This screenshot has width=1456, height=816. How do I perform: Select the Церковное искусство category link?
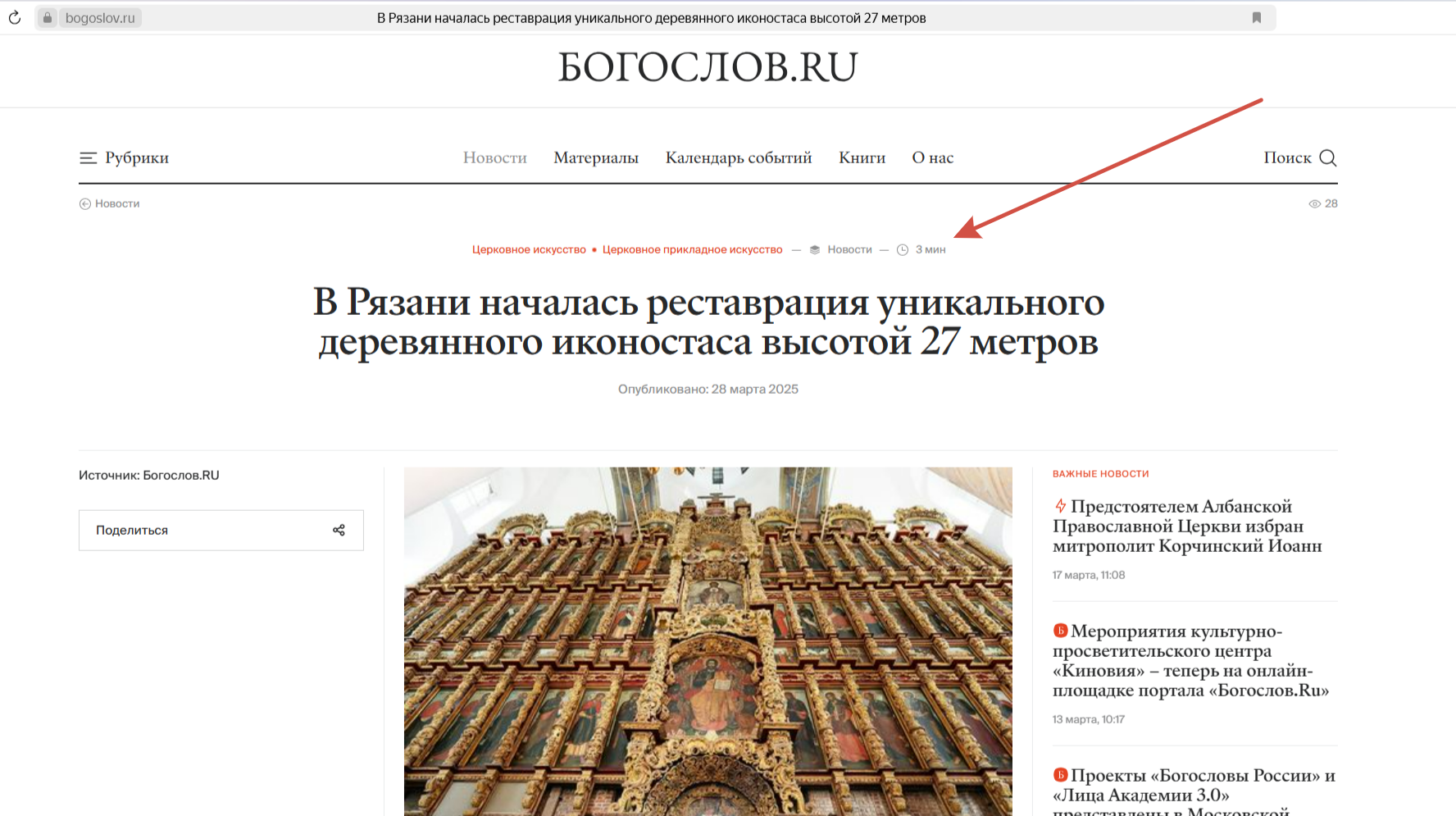pos(529,249)
